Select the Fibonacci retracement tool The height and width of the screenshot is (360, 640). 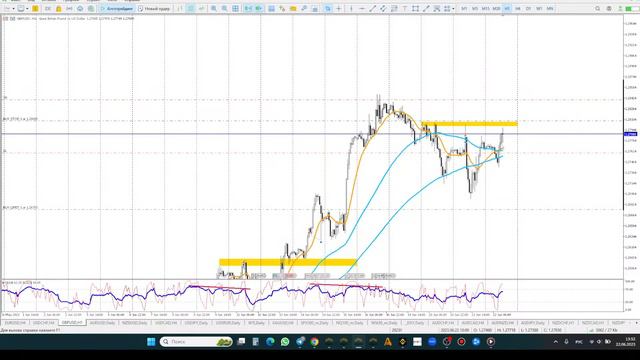(x=394, y=9)
